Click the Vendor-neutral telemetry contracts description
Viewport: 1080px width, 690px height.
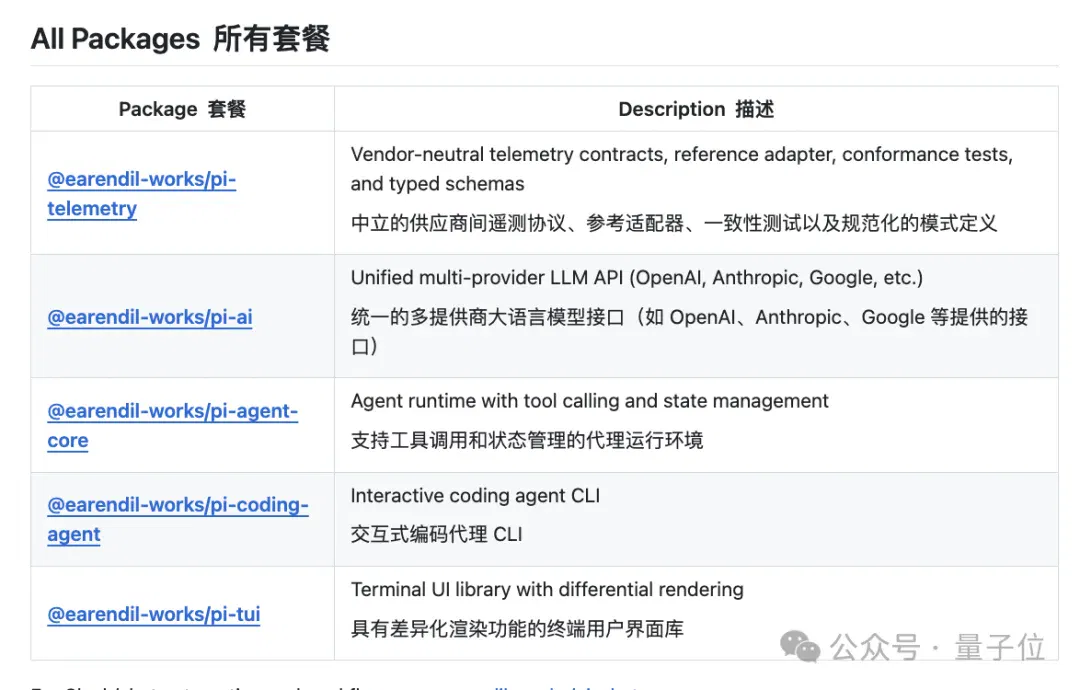point(681,169)
